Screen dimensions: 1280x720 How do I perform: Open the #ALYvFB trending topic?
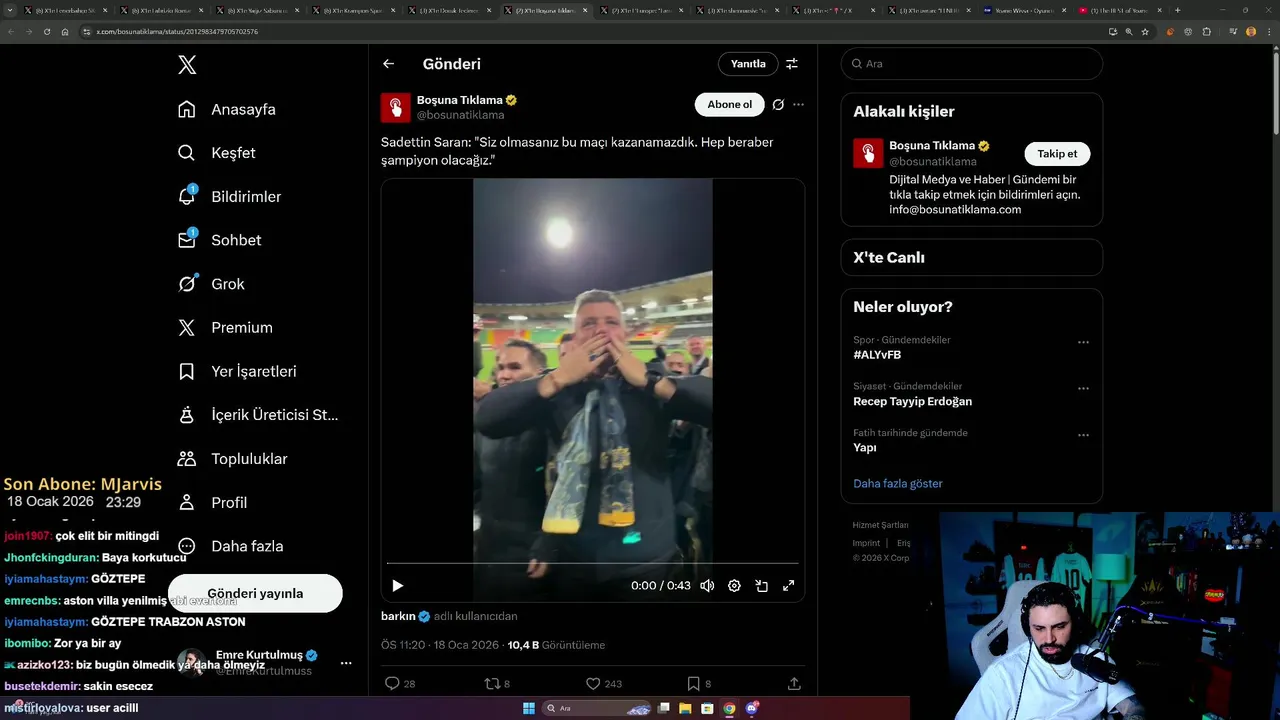pos(877,355)
